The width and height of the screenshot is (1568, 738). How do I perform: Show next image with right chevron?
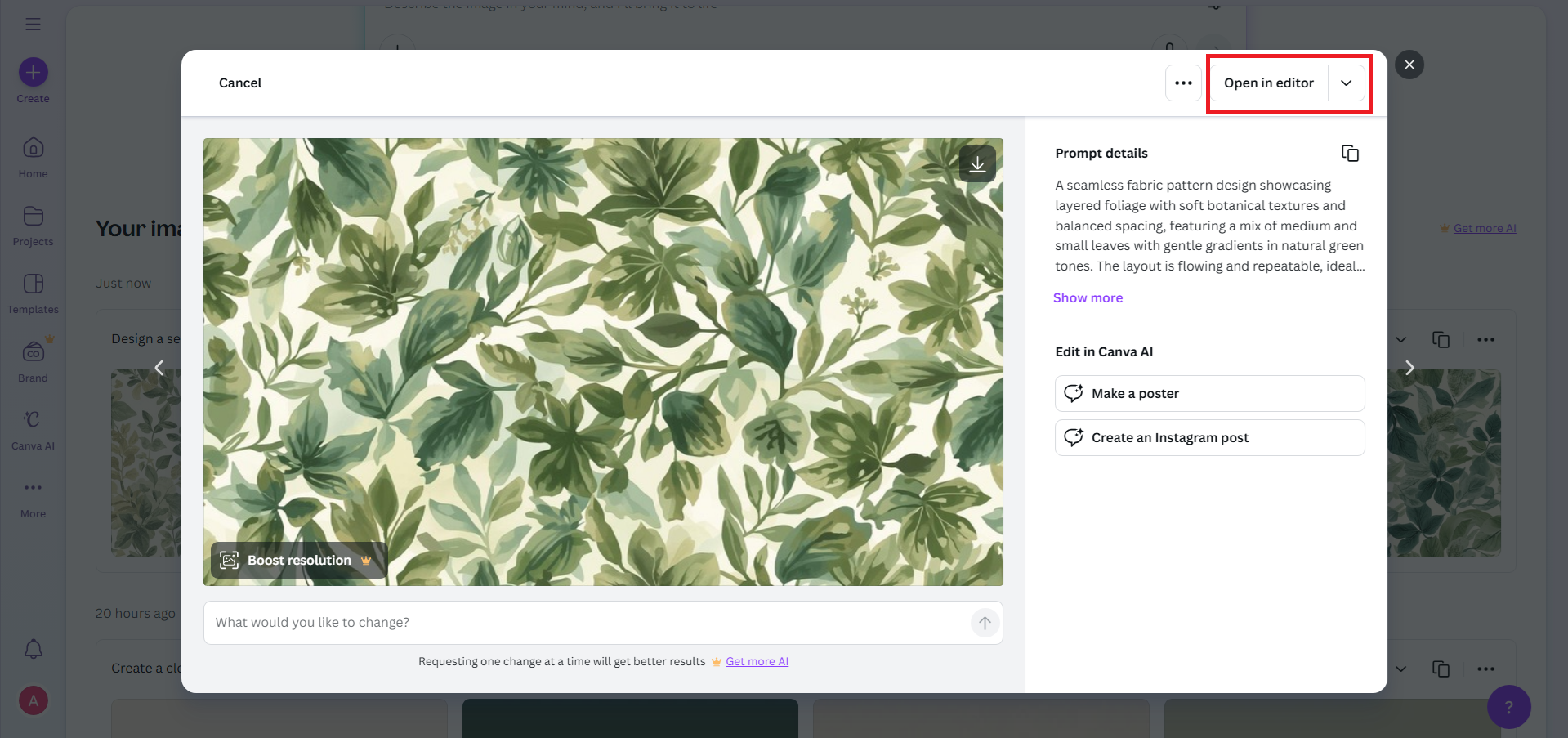click(x=1409, y=368)
